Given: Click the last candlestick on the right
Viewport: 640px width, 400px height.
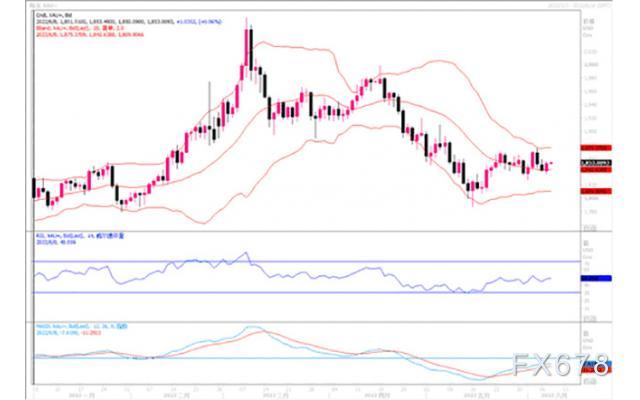Looking at the screenshot, I should click(x=547, y=167).
